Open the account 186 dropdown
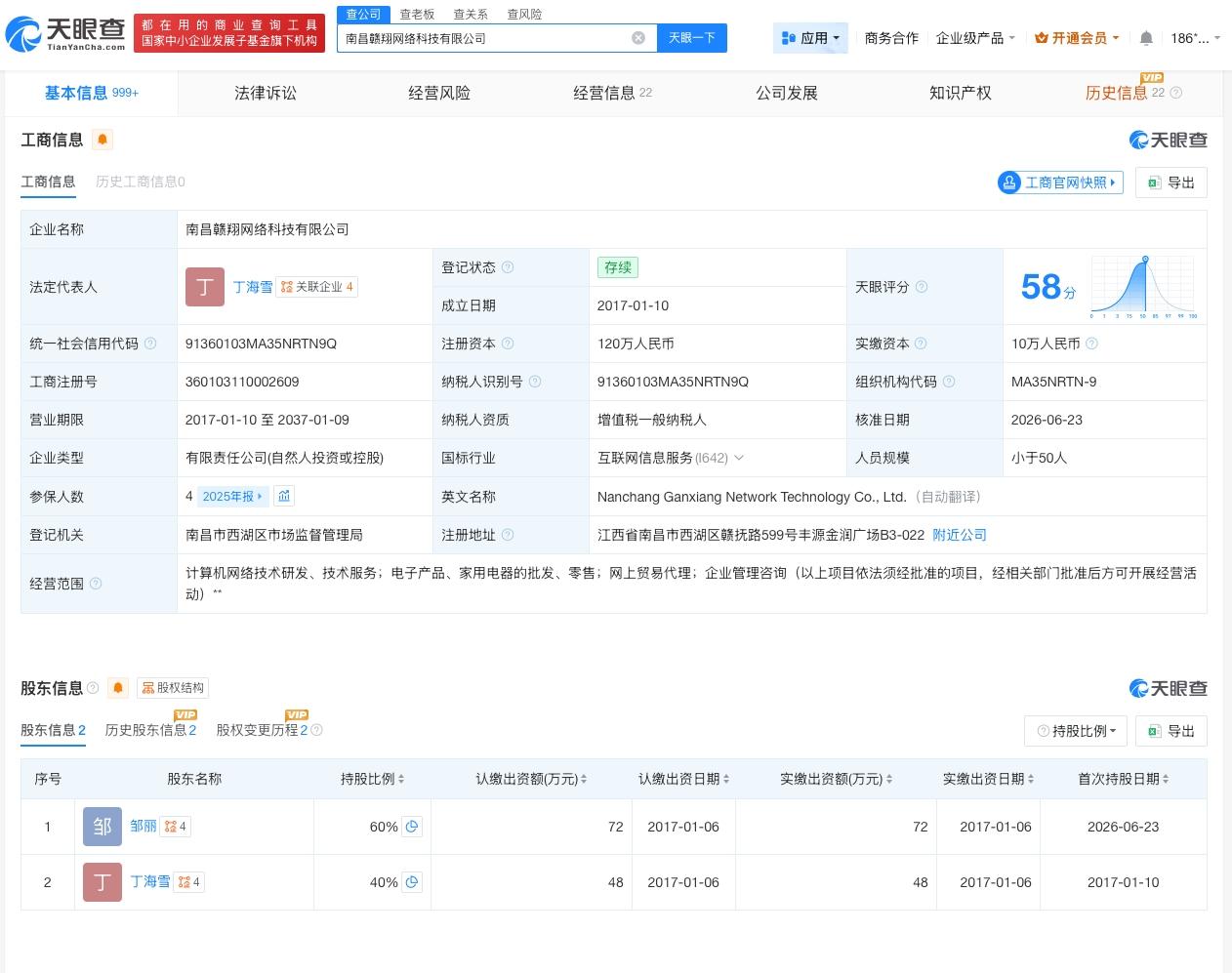This screenshot has width=1232, height=973. pos(1196,38)
